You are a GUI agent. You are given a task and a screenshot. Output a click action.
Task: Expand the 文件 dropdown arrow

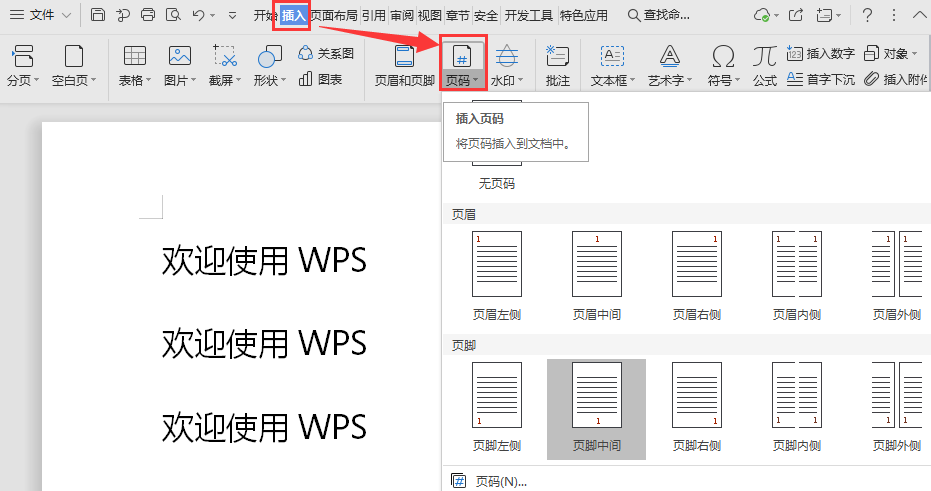[x=66, y=15]
